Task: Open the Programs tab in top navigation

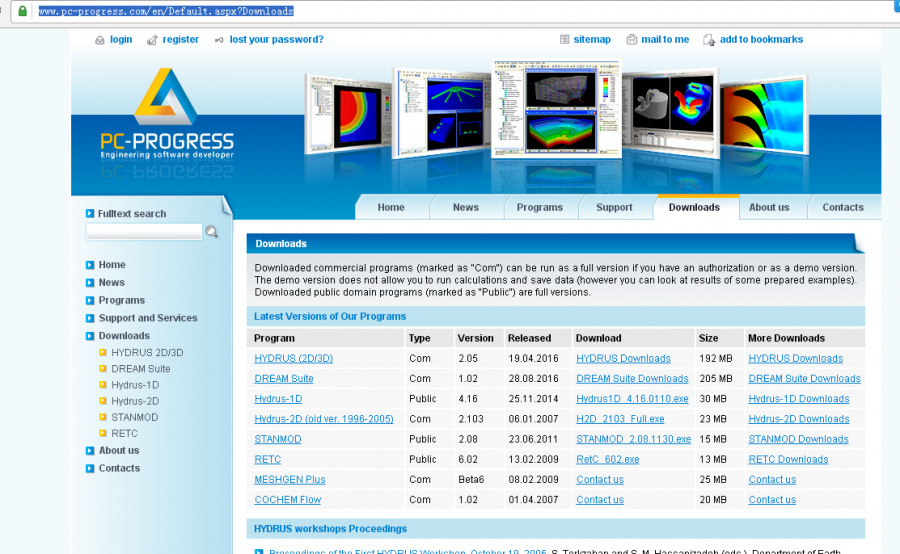Action: [x=540, y=207]
